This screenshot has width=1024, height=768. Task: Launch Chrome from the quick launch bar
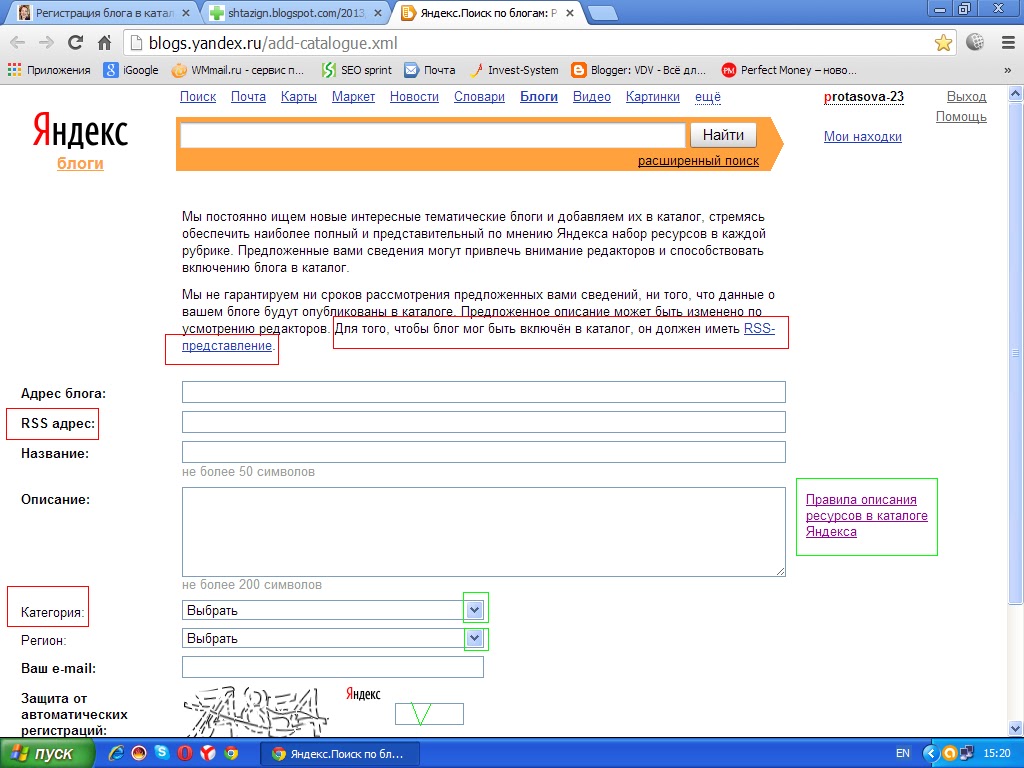tap(231, 753)
